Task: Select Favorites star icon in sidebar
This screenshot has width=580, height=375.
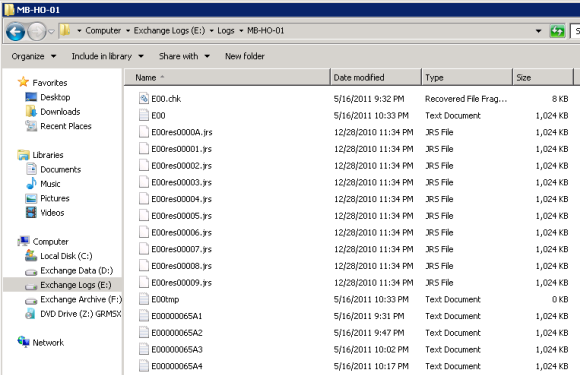Action: click(x=23, y=82)
